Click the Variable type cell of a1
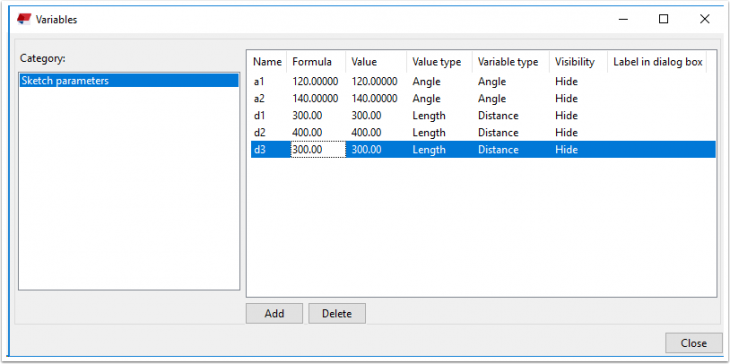730x364 pixels. coord(492,81)
